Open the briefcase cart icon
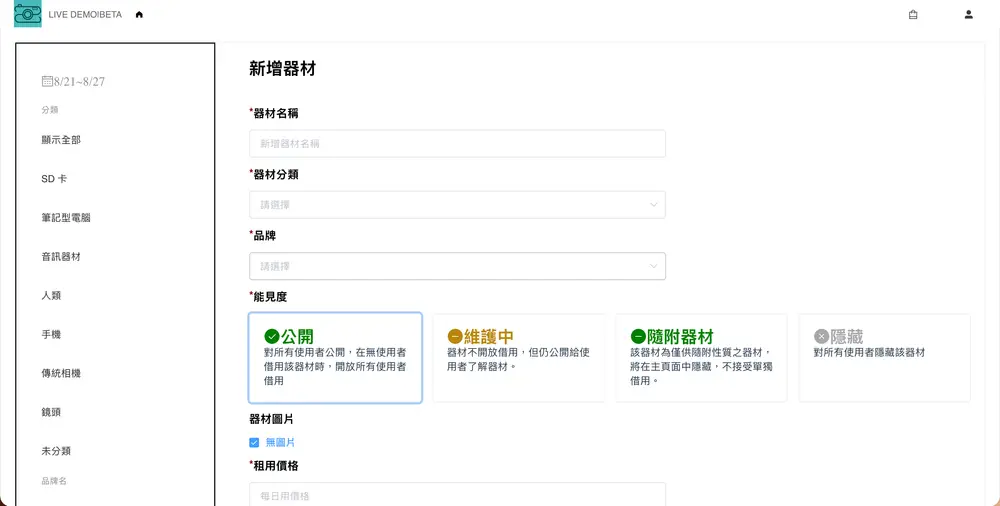 tap(913, 15)
